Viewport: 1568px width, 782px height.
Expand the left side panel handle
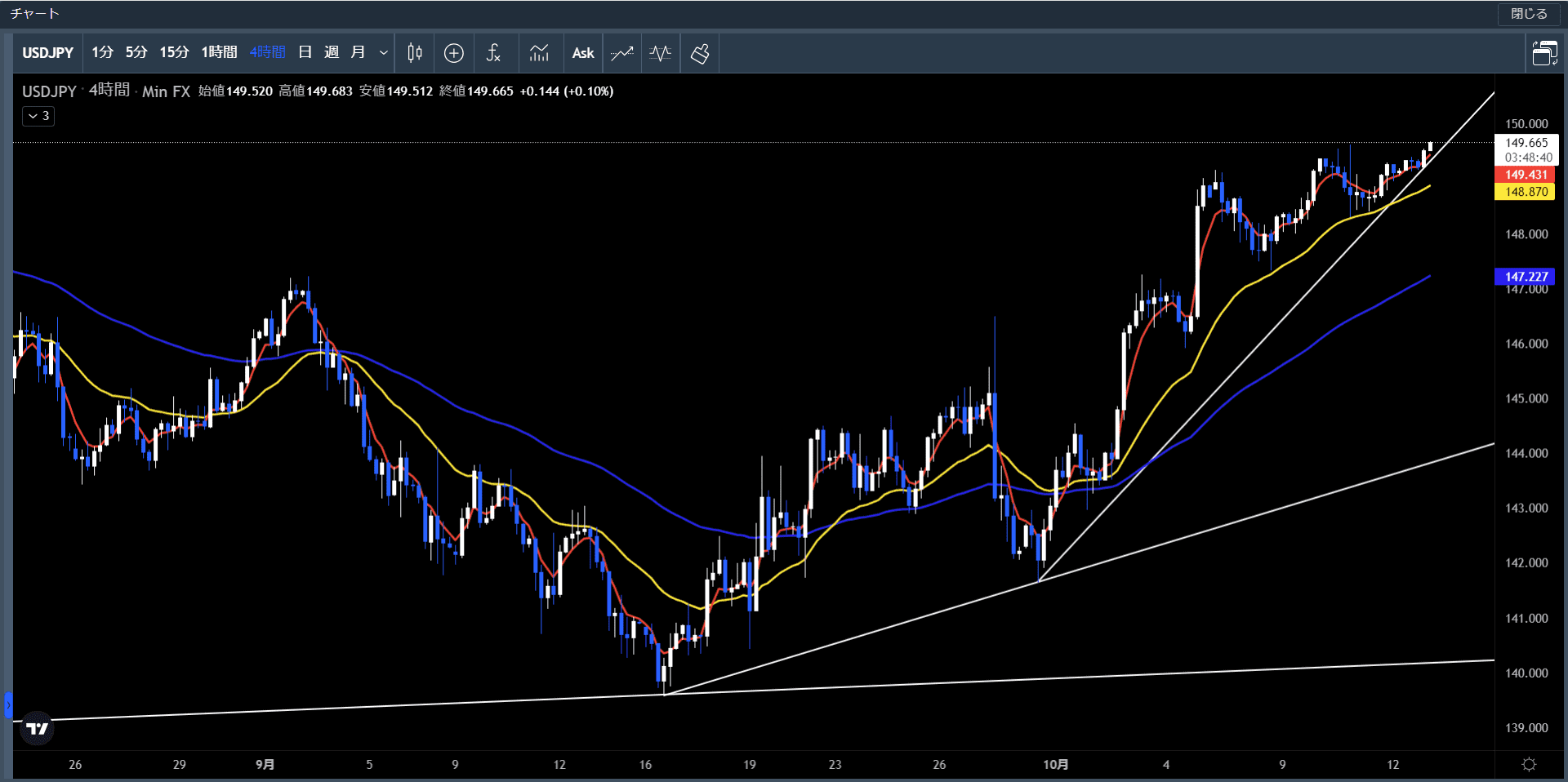[x=8, y=704]
